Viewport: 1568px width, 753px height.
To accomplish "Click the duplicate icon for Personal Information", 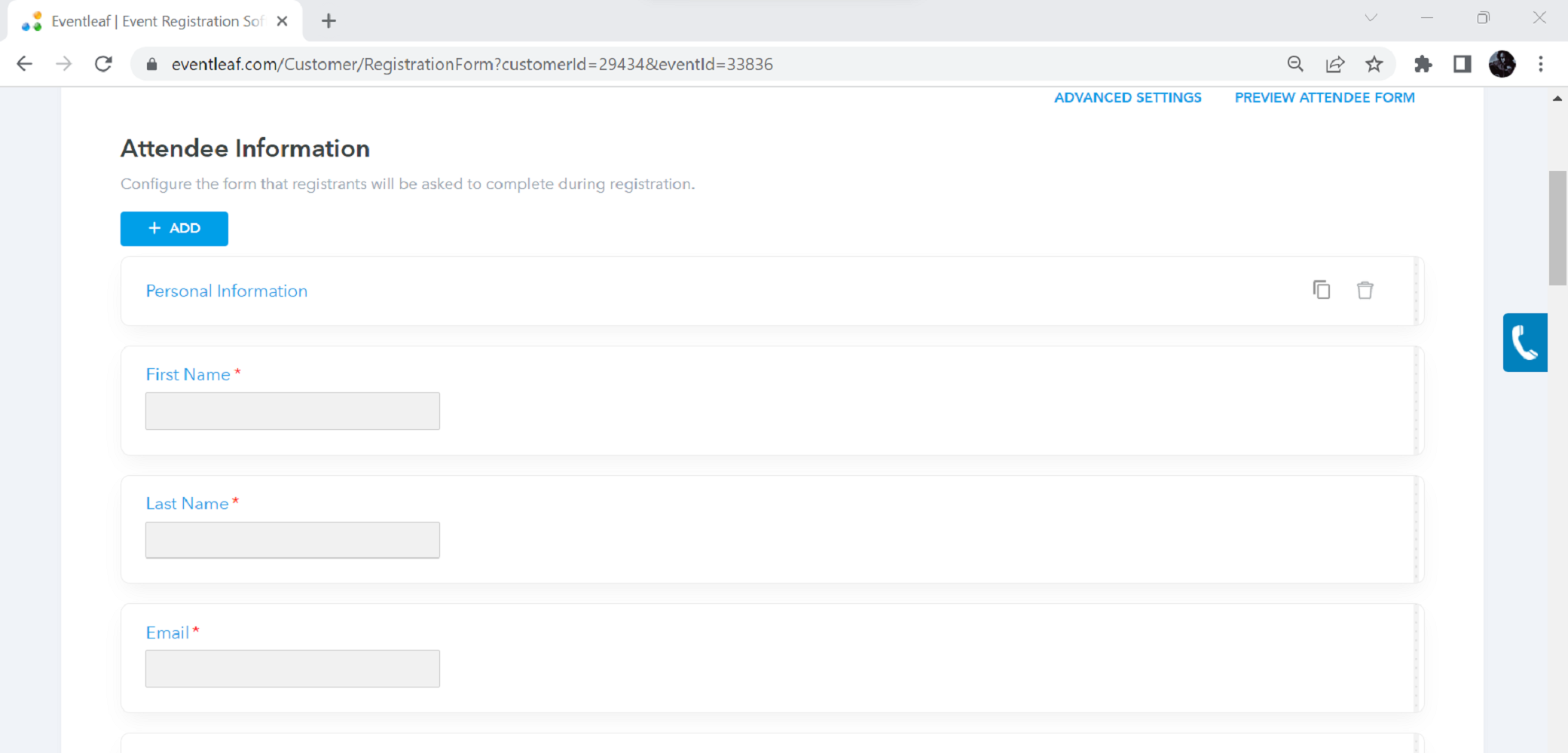I will tap(1321, 290).
